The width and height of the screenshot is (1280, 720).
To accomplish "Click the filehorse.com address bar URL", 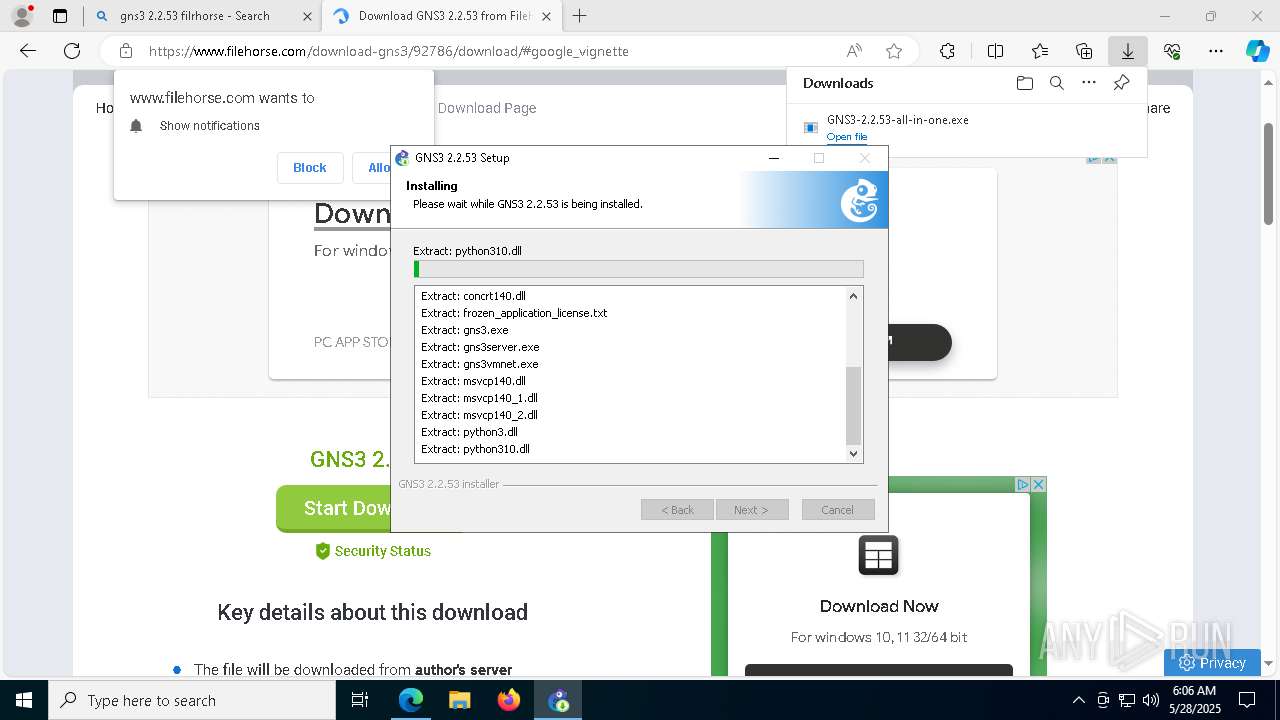I will 388,51.
